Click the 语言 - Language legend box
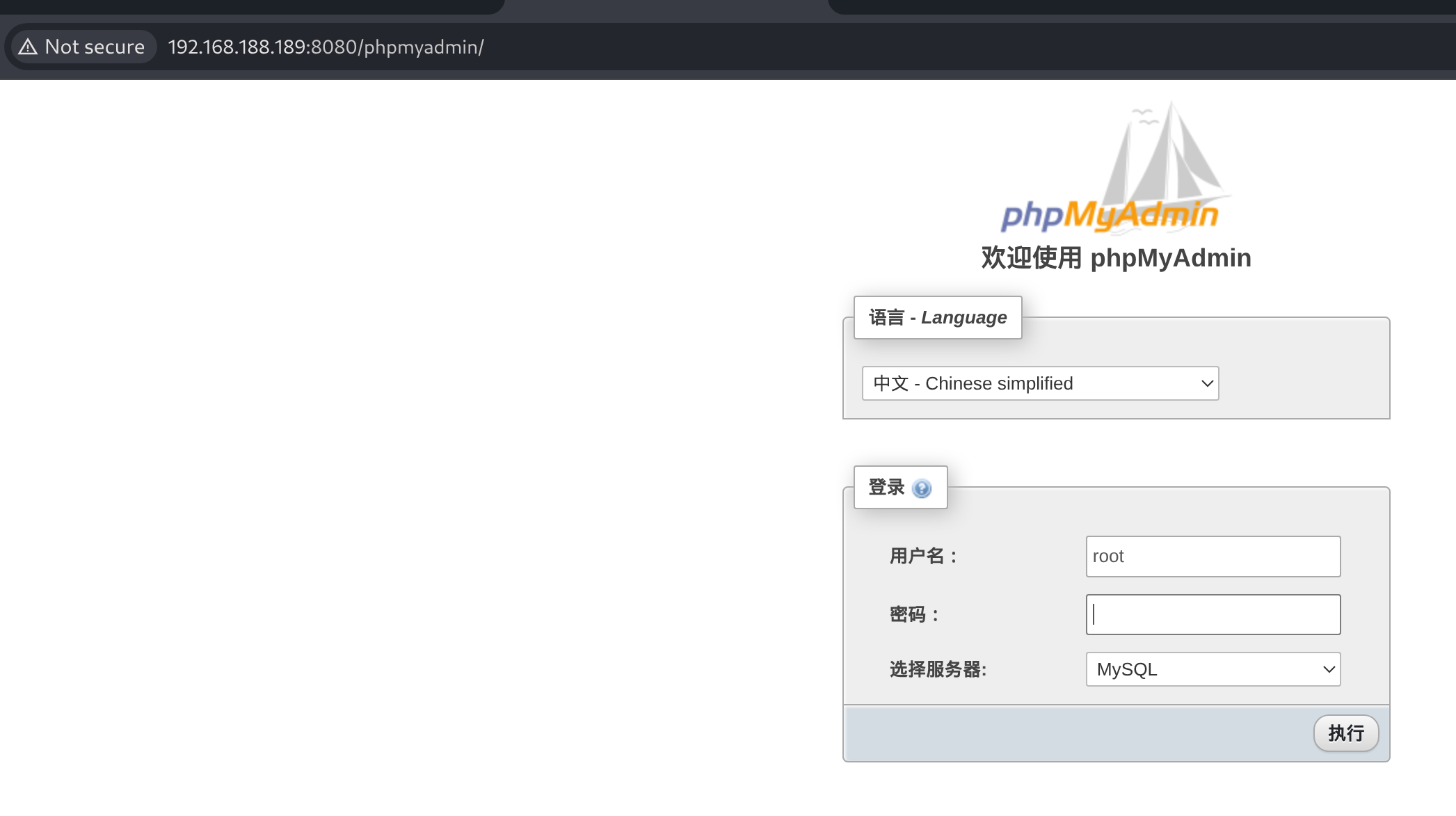The image size is (1456, 816). click(x=937, y=318)
